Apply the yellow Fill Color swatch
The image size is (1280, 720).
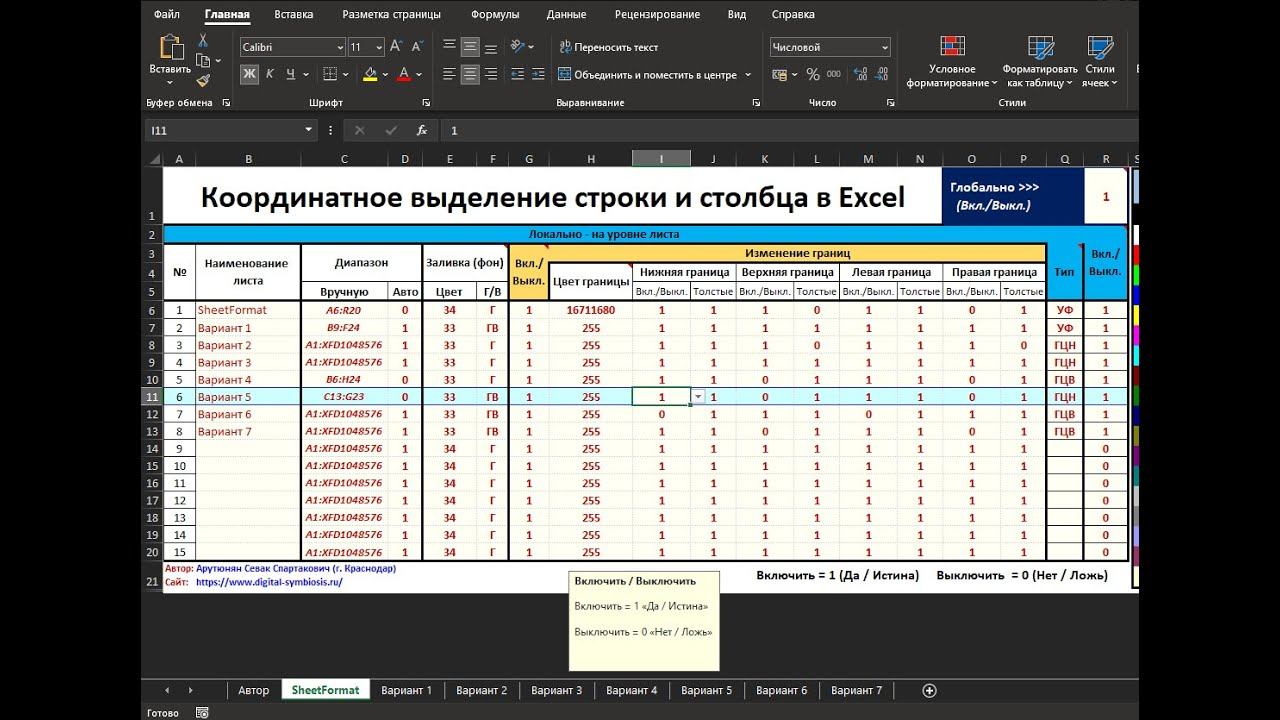370,74
